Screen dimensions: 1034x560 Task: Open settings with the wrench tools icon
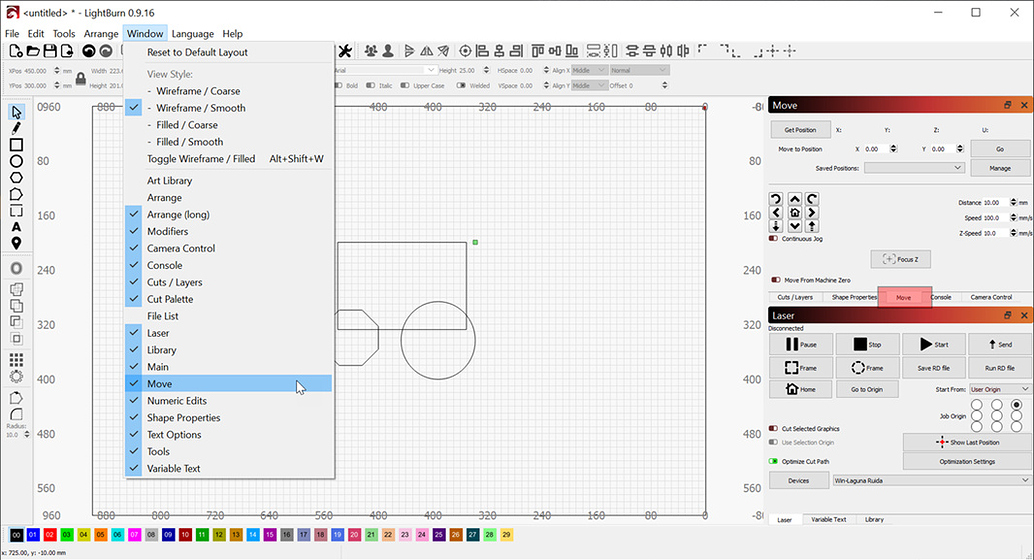point(345,51)
